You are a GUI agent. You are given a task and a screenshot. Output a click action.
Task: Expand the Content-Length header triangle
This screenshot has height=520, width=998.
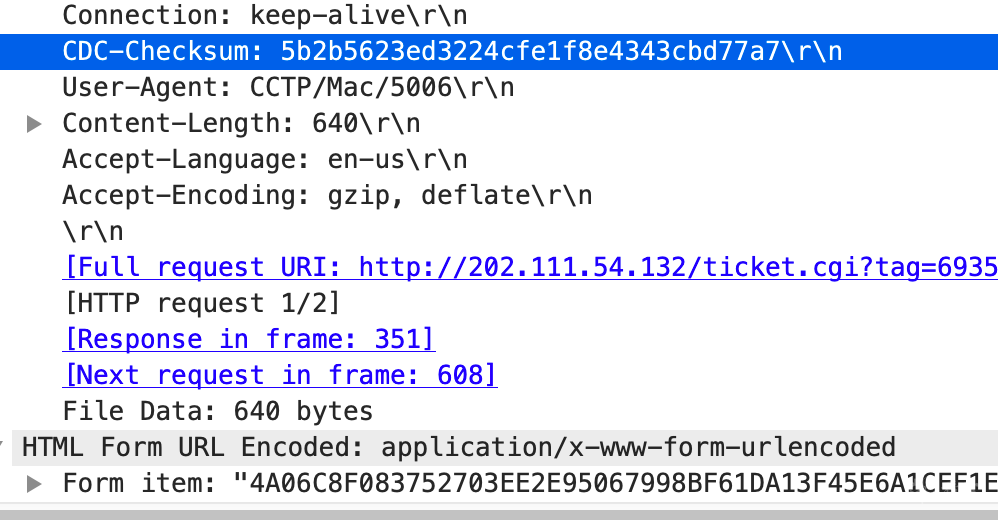coord(34,124)
